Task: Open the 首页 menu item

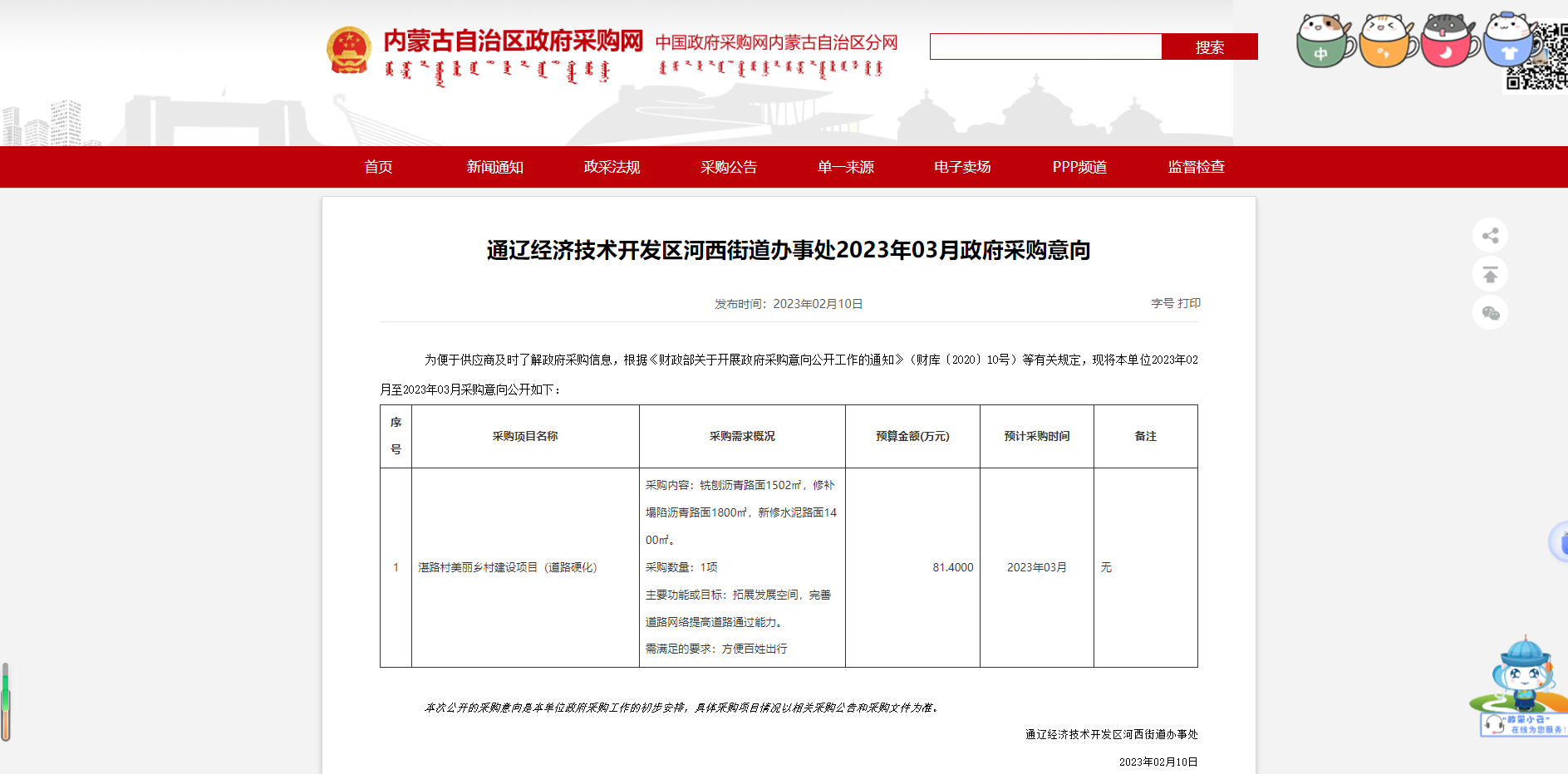Action: tap(378, 167)
